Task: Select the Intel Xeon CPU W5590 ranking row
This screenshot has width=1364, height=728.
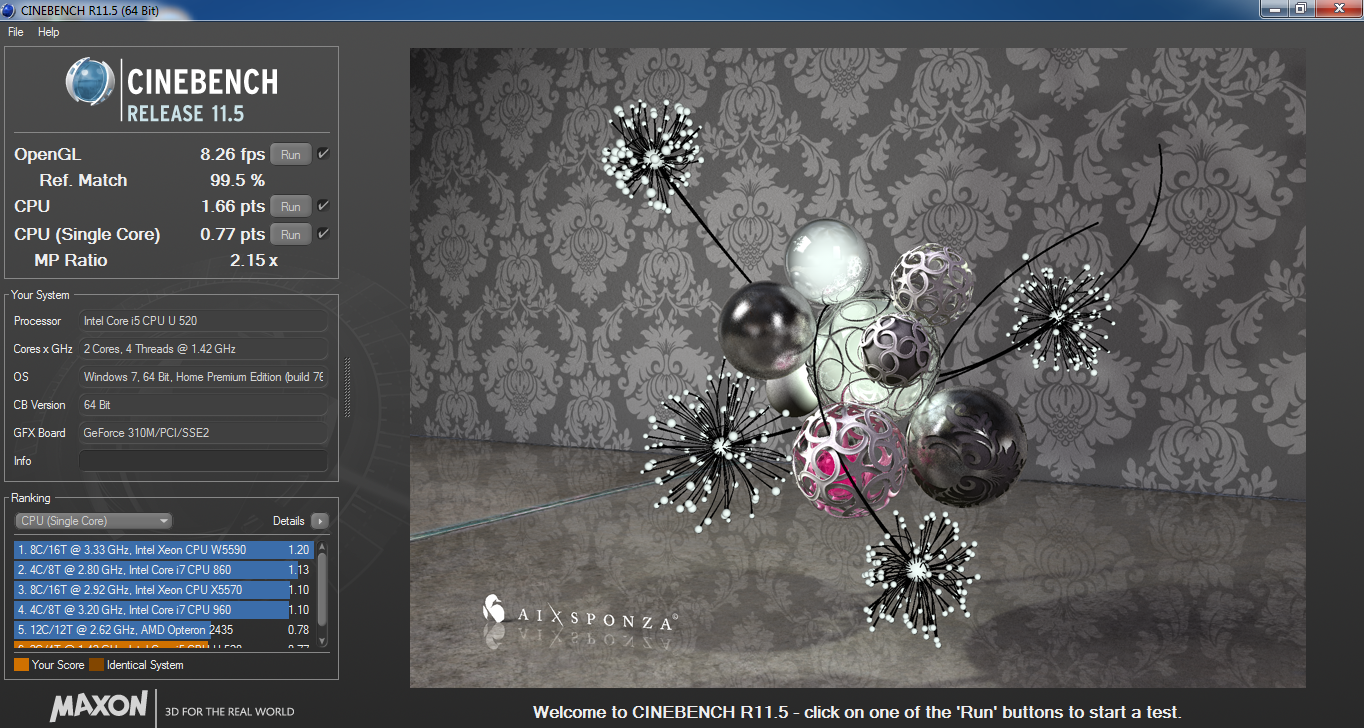Action: pyautogui.click(x=164, y=550)
